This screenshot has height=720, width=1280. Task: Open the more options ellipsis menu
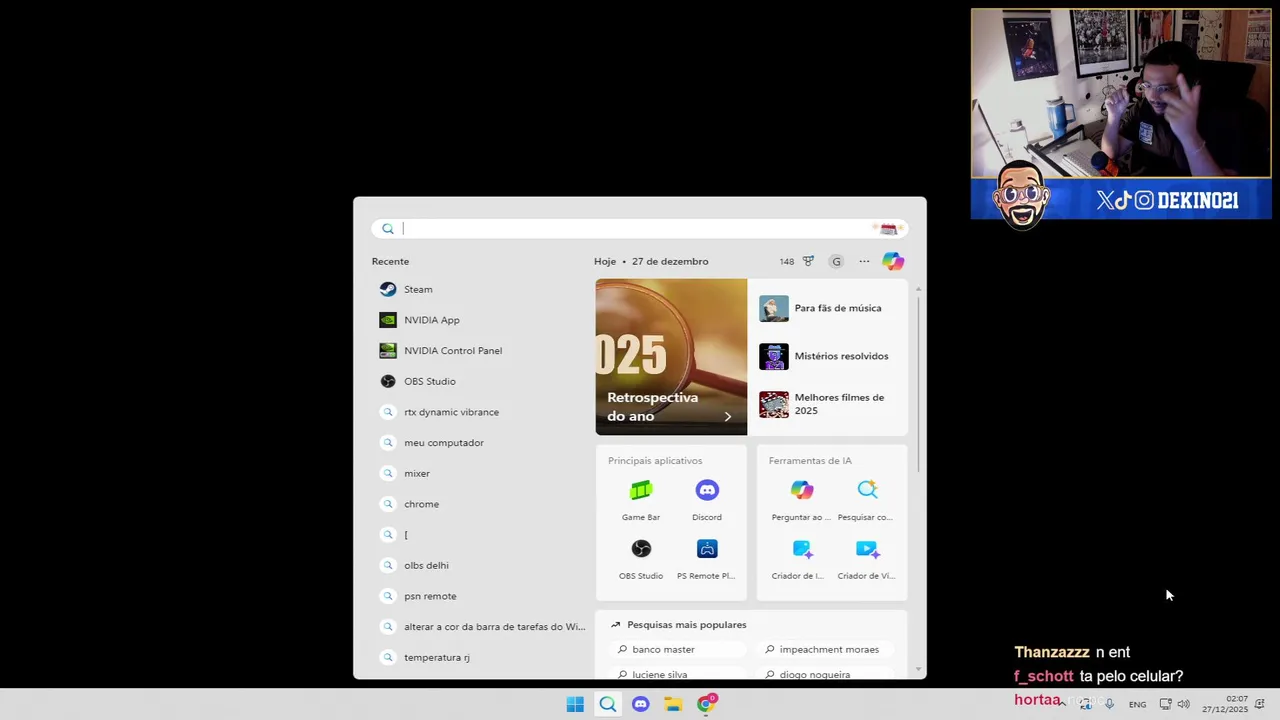click(864, 261)
